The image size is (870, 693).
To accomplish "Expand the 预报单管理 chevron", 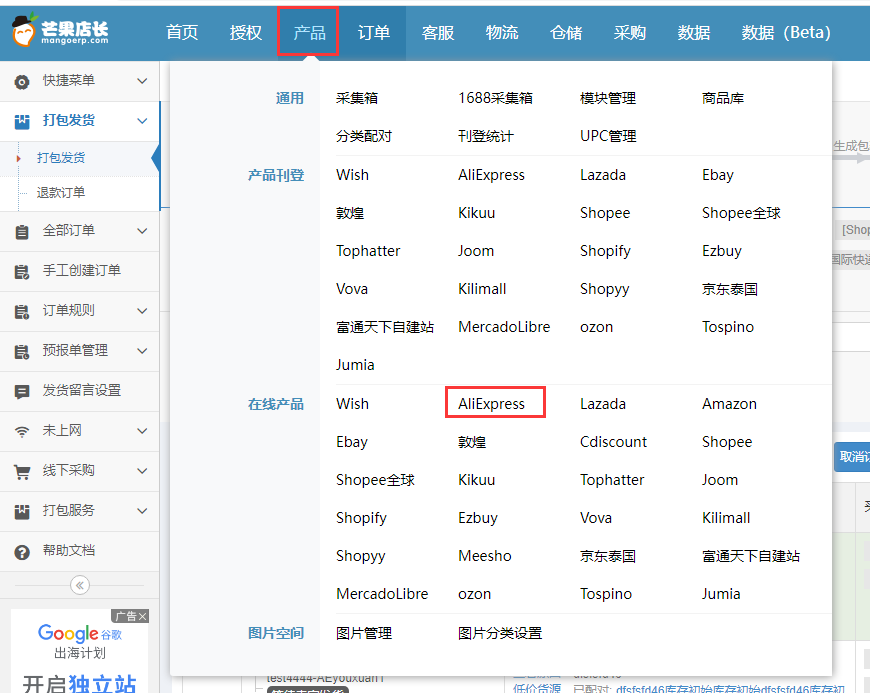I will (x=142, y=351).
